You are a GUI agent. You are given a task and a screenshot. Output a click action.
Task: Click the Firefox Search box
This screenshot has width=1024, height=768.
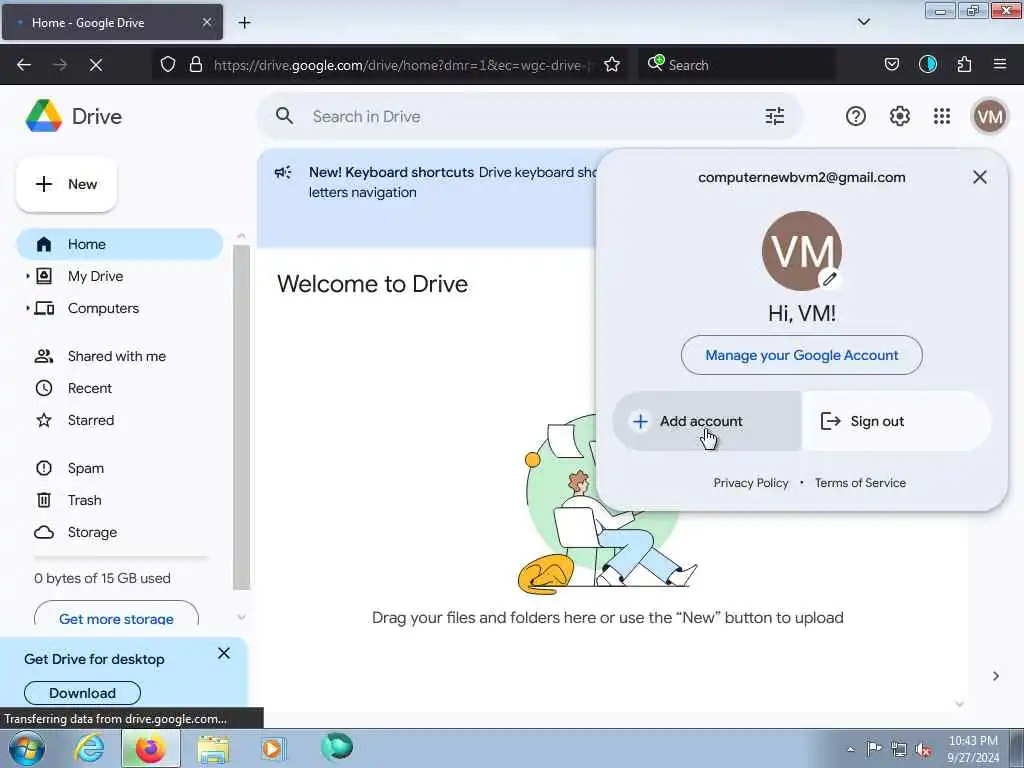pos(737,65)
